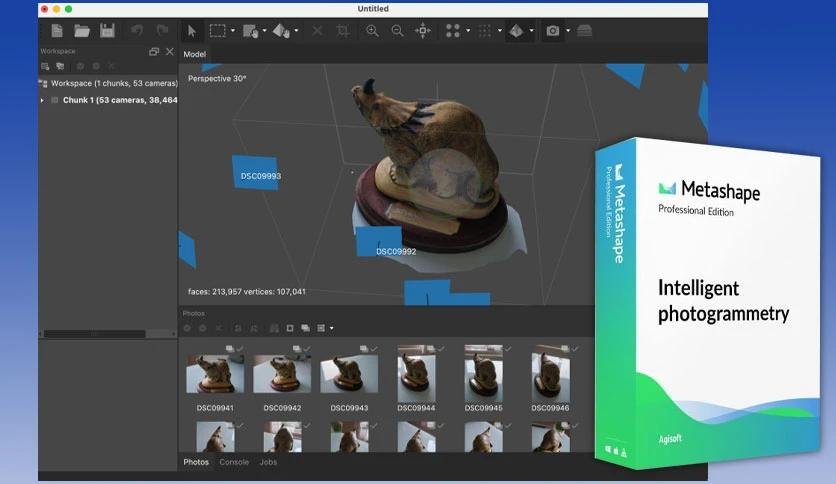Zoom out of the model view

397,31
